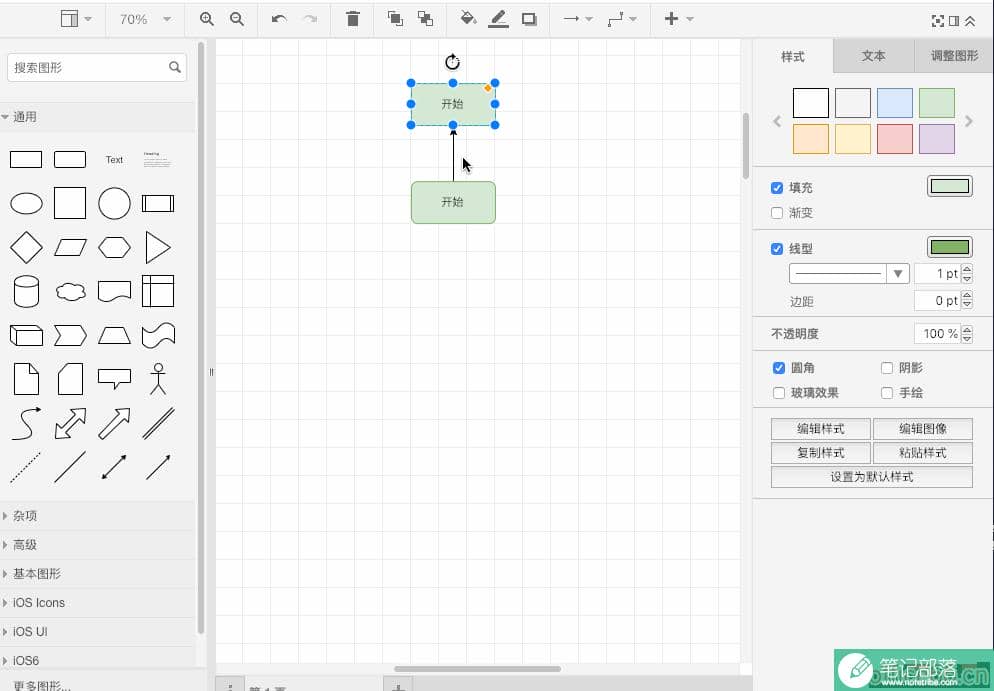The height and width of the screenshot is (691, 994).
Task: Click the 粘贴样式 button
Action: 923,453
